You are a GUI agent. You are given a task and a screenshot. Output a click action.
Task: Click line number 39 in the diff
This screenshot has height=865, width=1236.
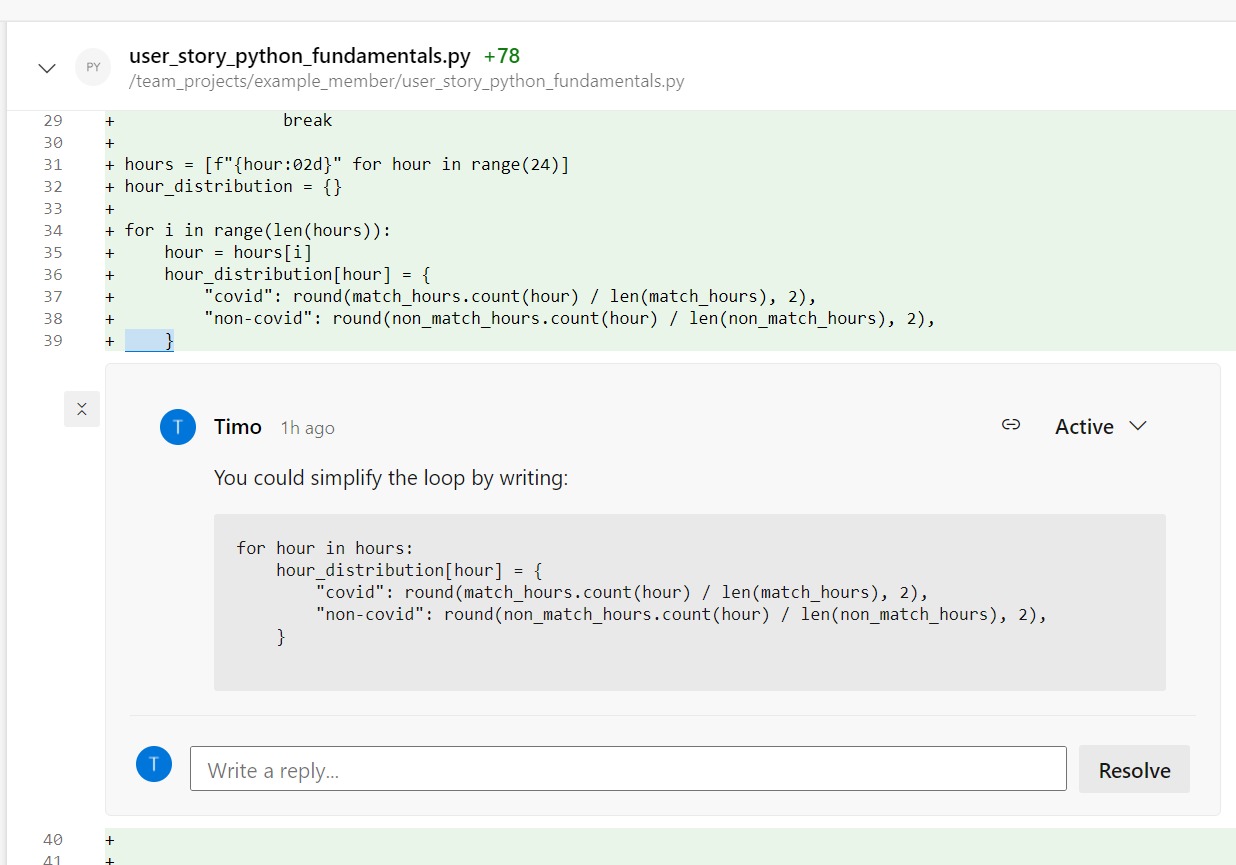53,340
